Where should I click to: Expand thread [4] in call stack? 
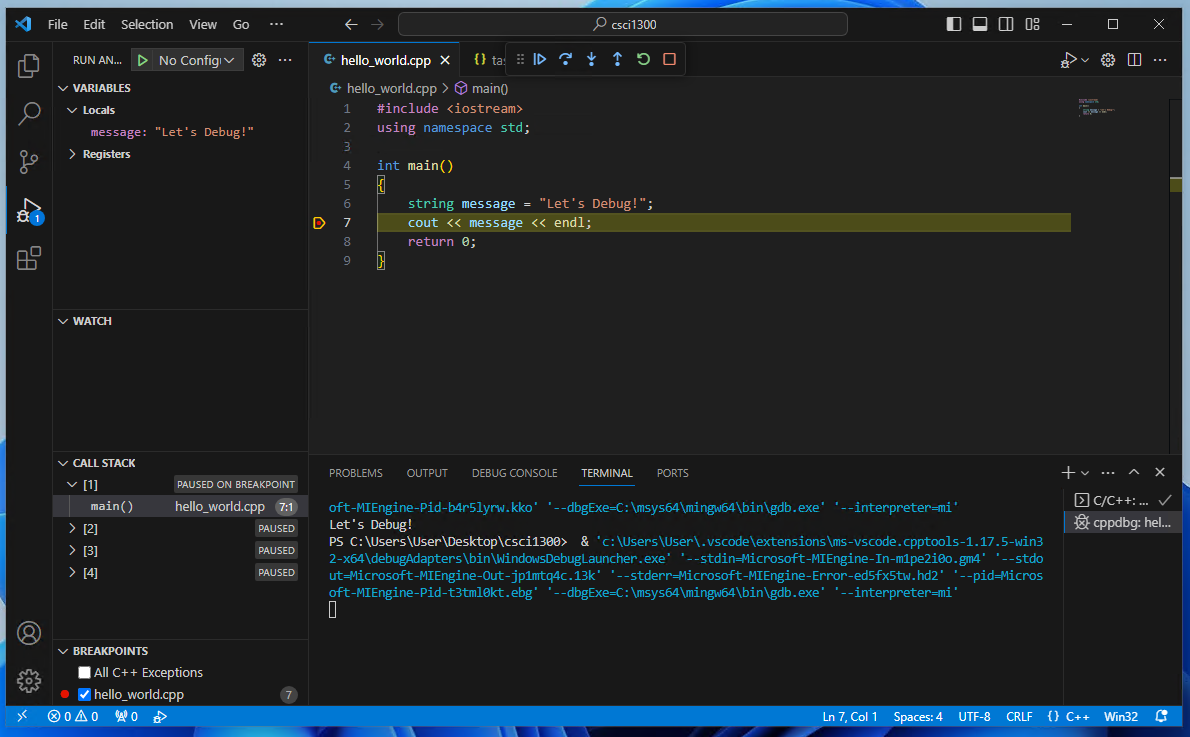(72, 572)
